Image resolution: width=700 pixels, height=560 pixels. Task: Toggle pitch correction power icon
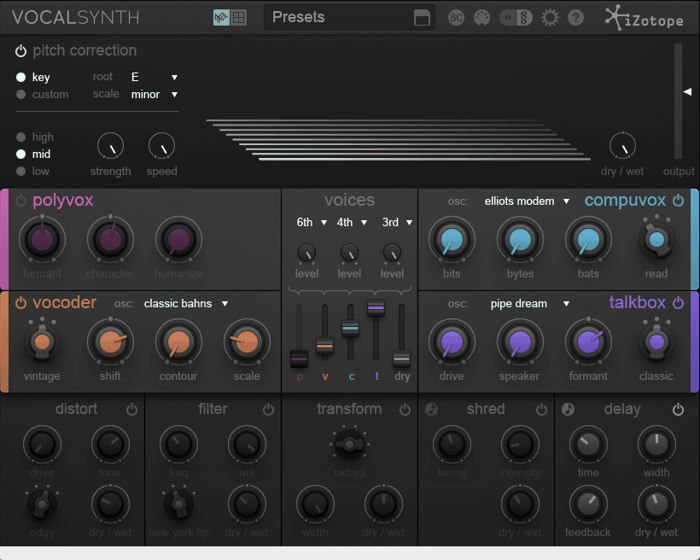click(x=21, y=51)
